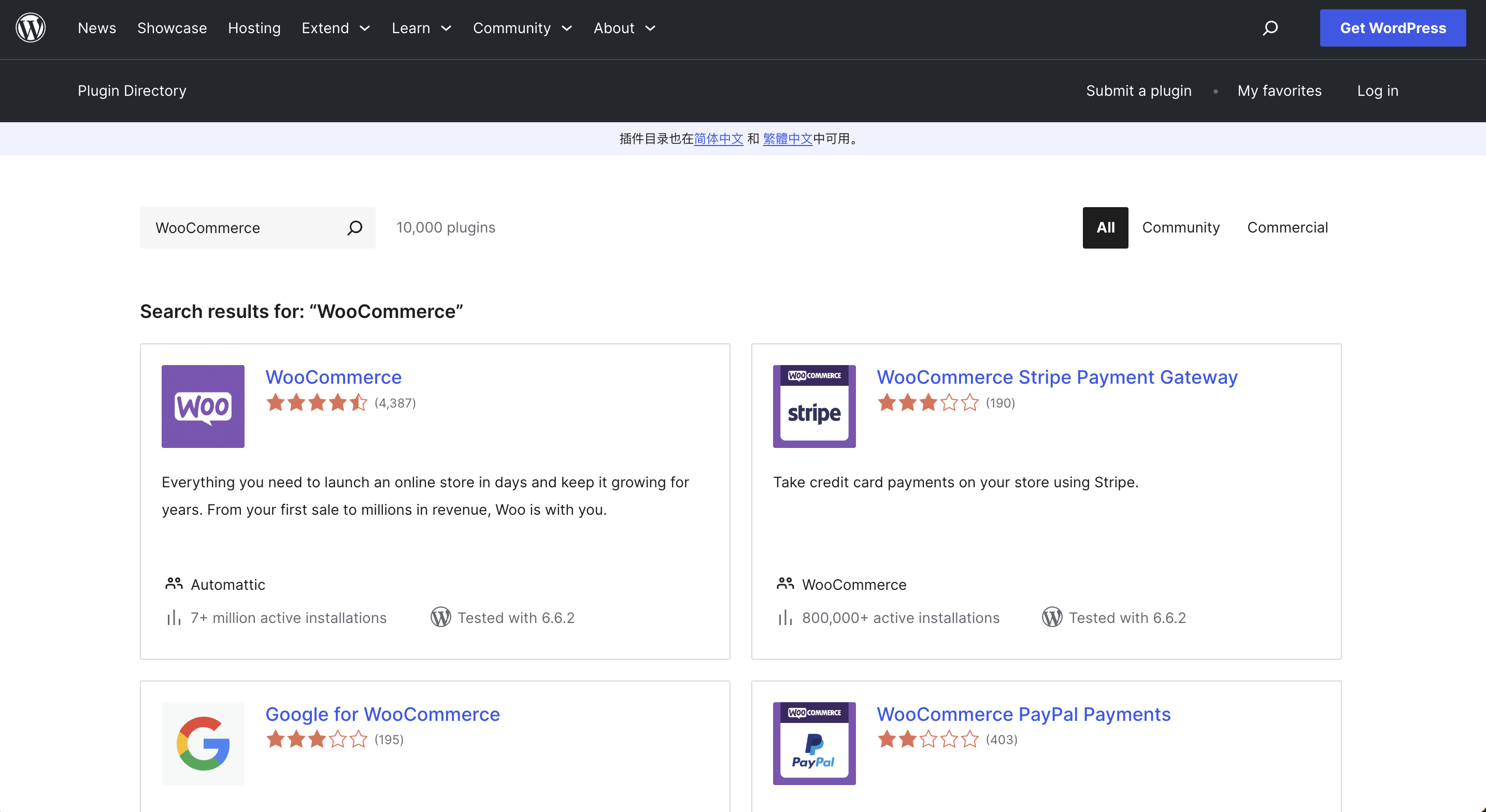Open the header search magnifier icon
1486x812 pixels.
click(1269, 27)
